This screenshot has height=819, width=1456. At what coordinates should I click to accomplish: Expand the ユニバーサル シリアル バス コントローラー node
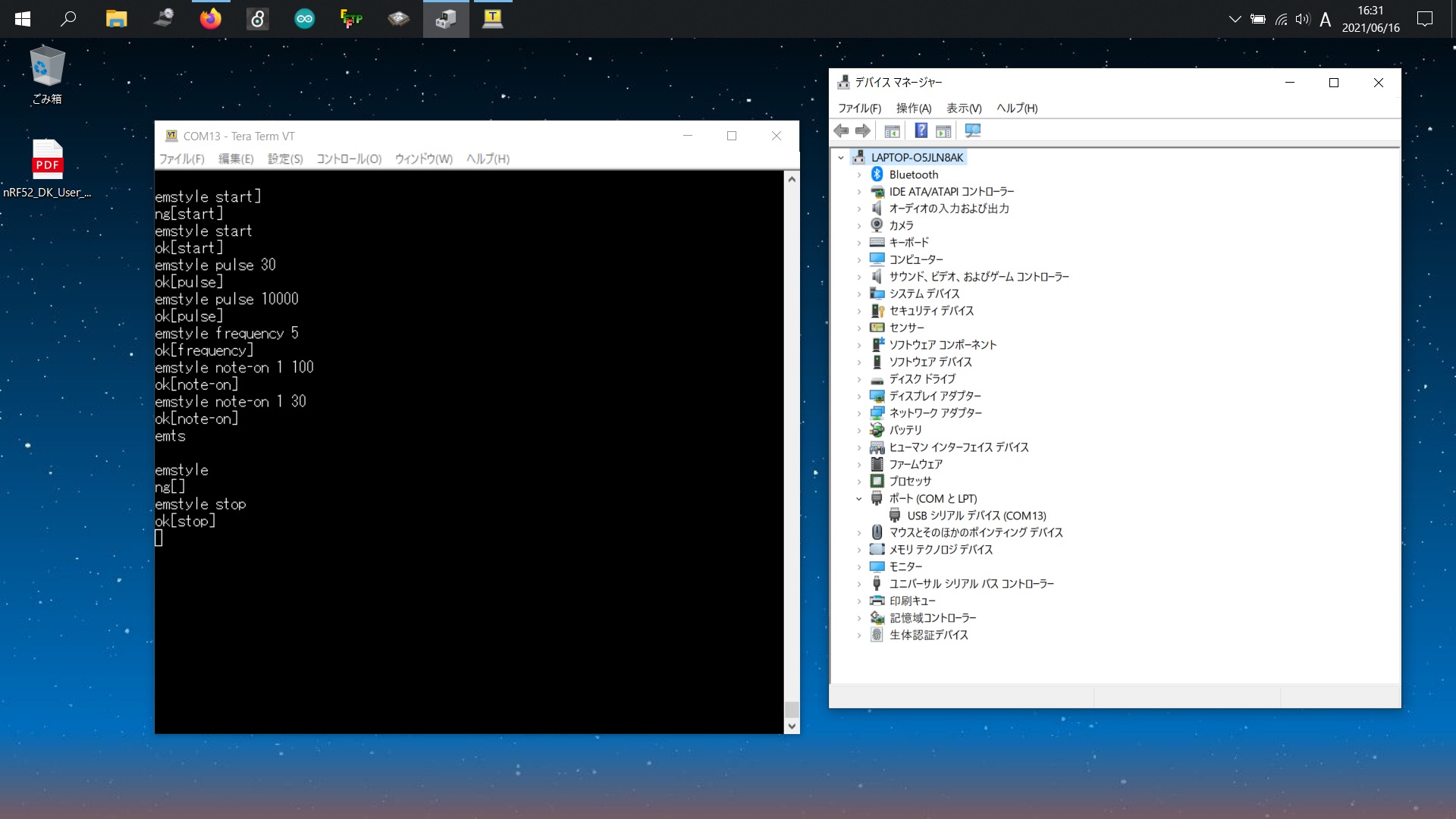[x=859, y=585]
